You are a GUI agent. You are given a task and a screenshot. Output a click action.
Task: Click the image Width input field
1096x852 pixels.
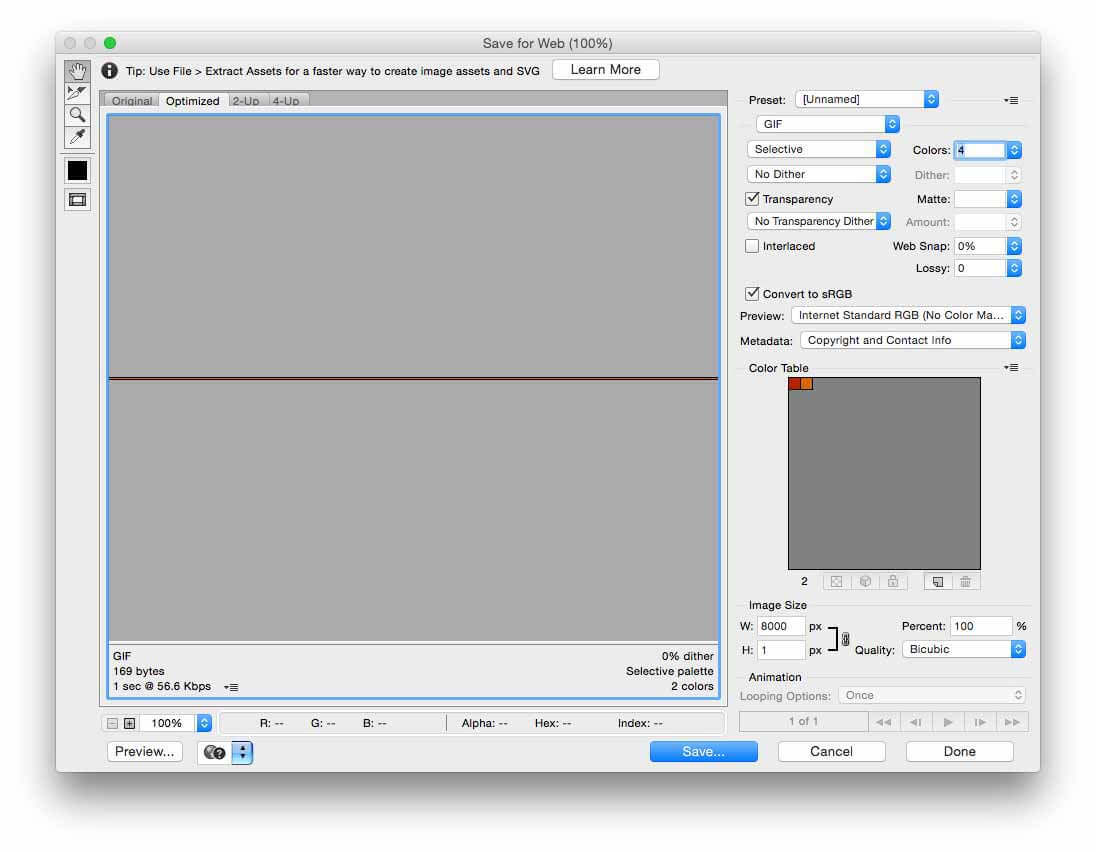[x=781, y=626]
